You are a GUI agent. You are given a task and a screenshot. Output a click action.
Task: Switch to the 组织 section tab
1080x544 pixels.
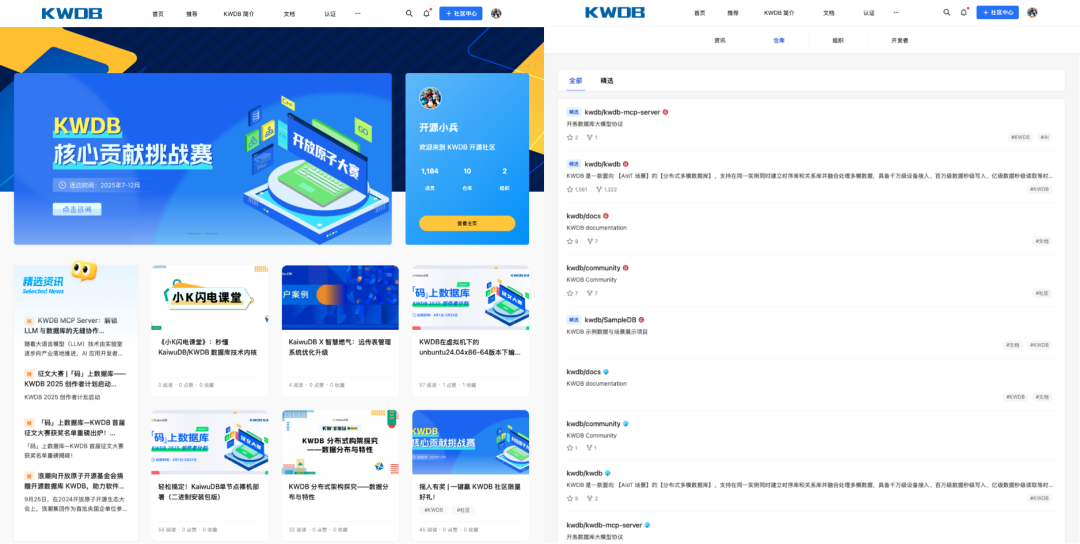[838, 41]
